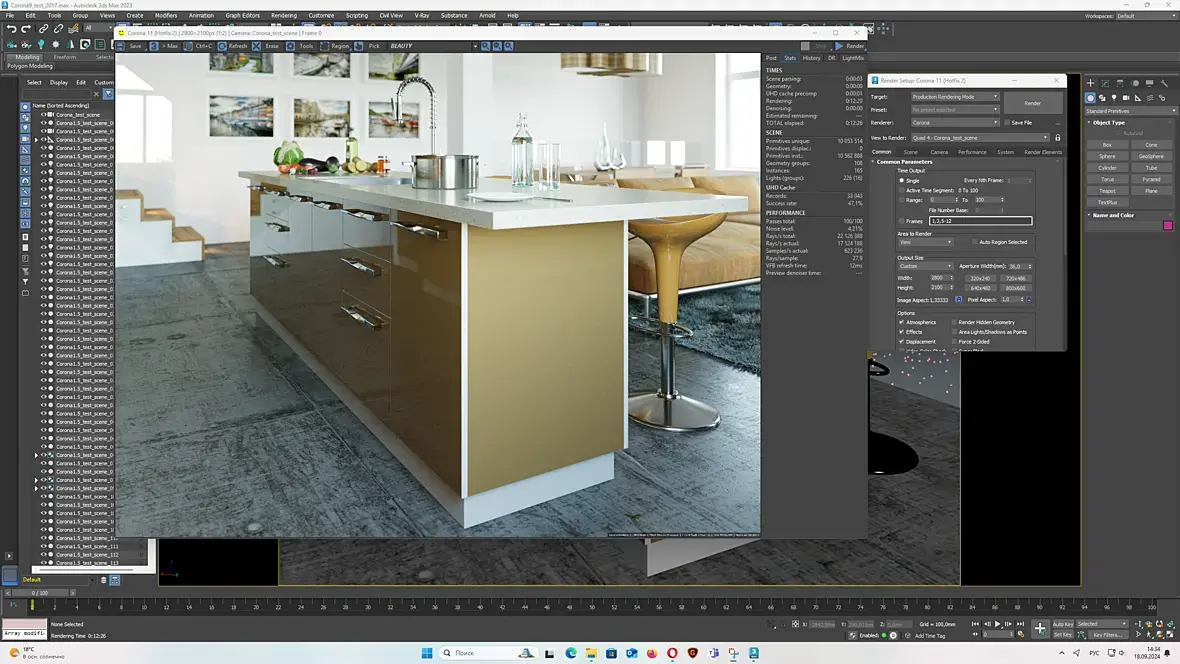Collapse the Object Type rollout
This screenshot has width=1180, height=664.
(1109, 123)
